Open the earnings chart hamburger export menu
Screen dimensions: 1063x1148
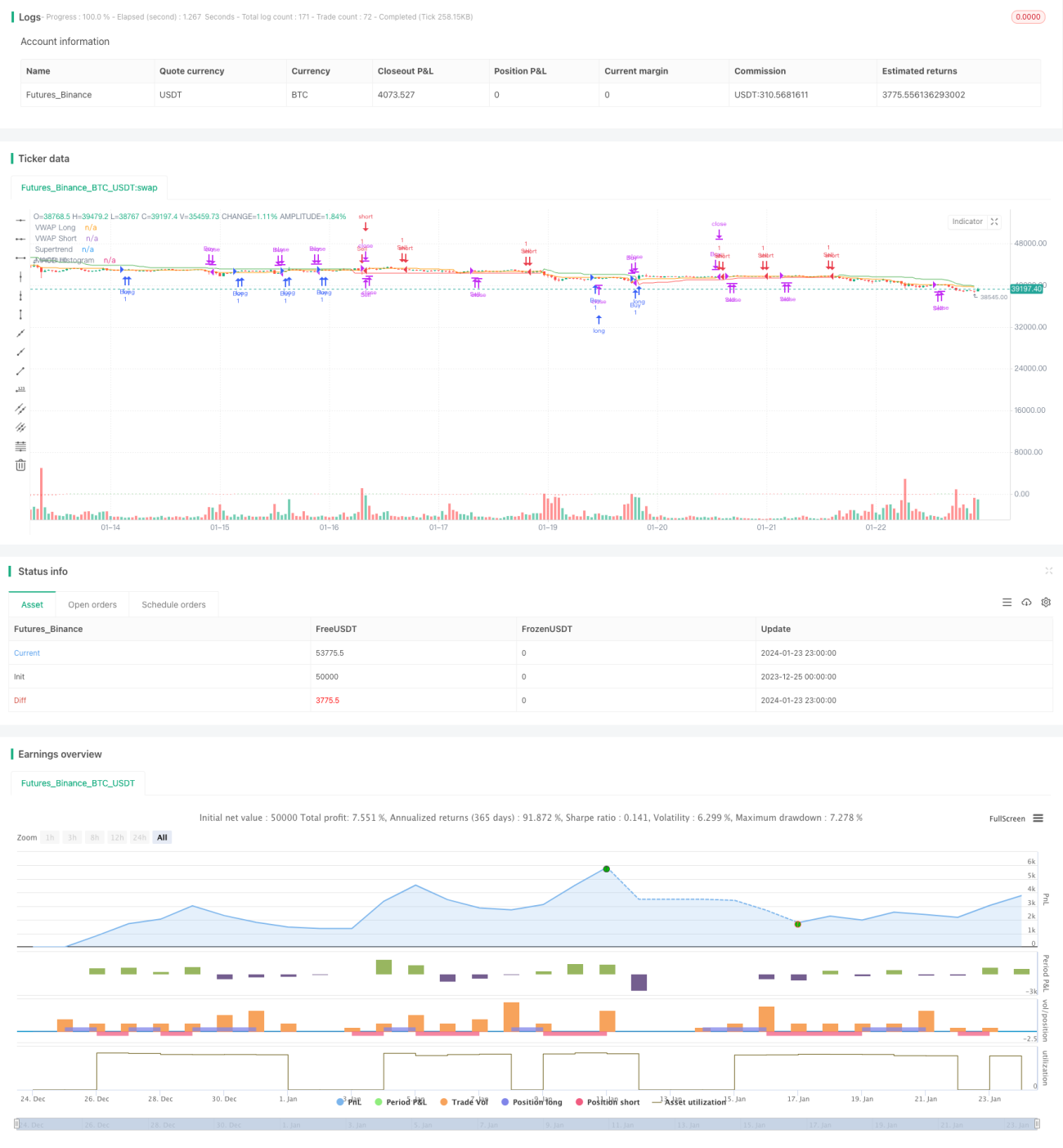[1038, 818]
